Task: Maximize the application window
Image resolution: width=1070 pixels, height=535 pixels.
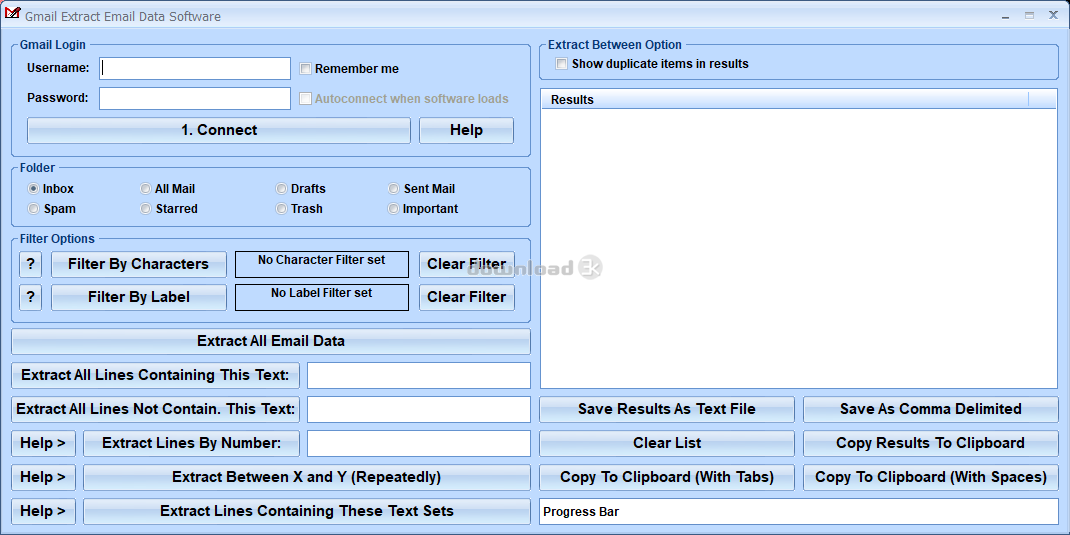Action: [1029, 16]
